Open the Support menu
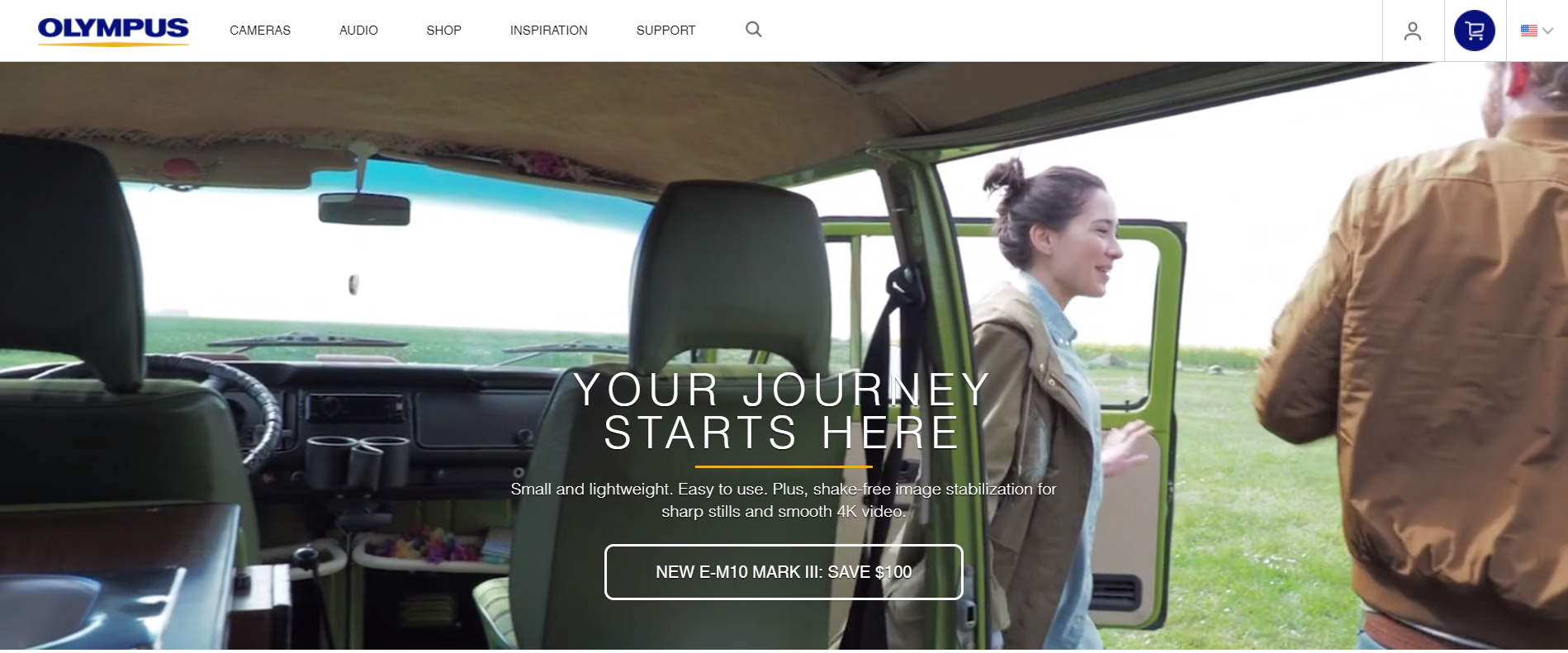Image resolution: width=1568 pixels, height=653 pixels. point(666,31)
